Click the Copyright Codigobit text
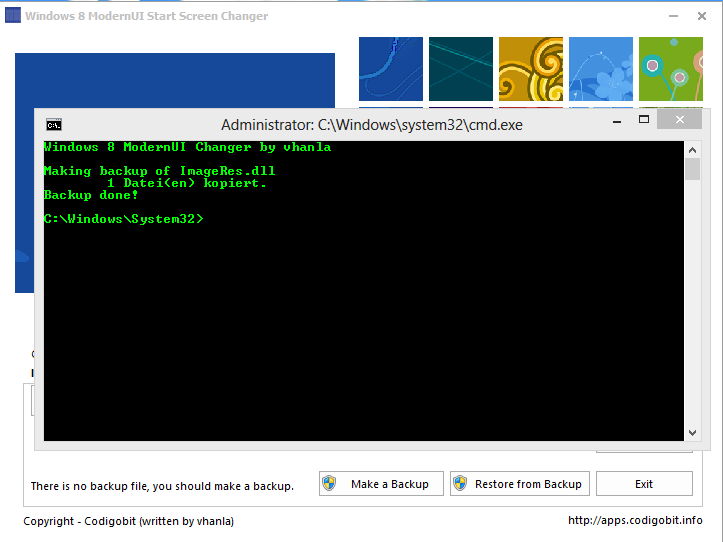The width and height of the screenshot is (723, 542). 129,521
